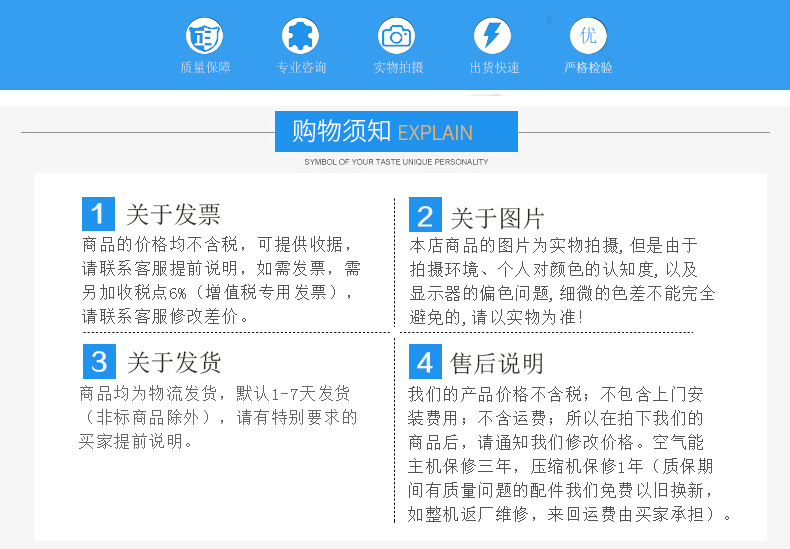Click the 质量保障 shield icon
The width and height of the screenshot is (790, 549).
click(205, 37)
